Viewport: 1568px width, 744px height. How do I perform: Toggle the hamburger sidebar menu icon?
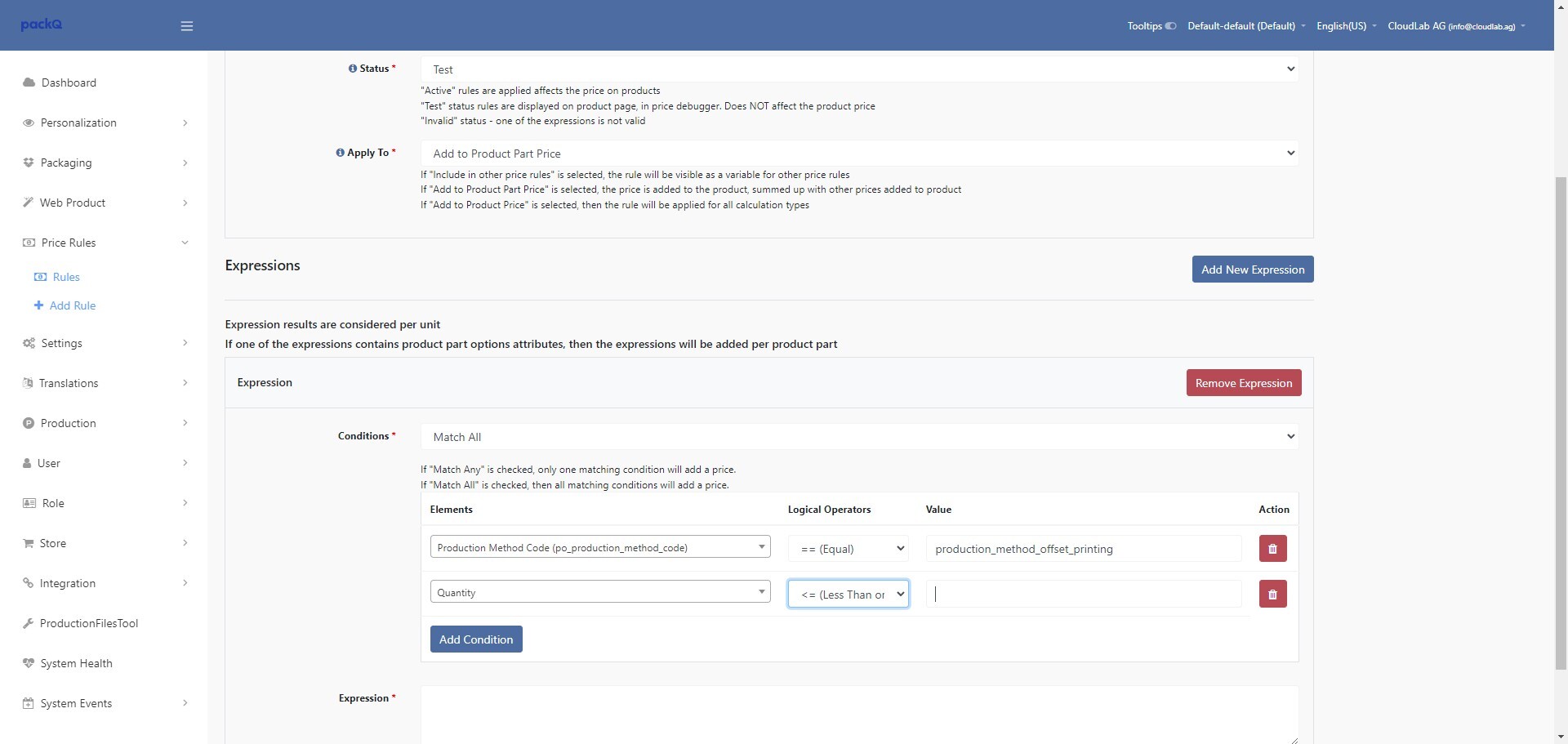coord(187,26)
